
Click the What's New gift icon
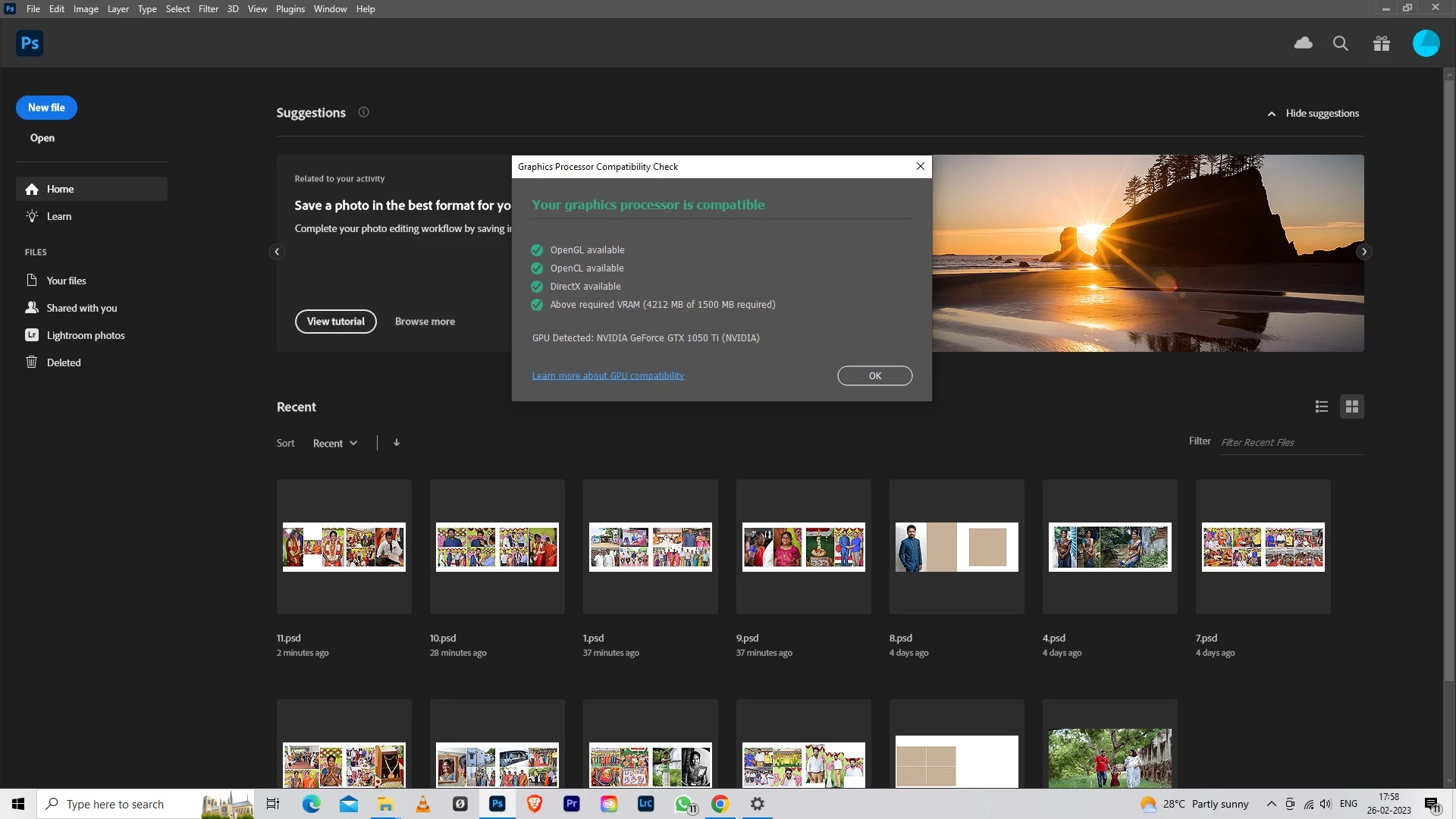click(1381, 43)
